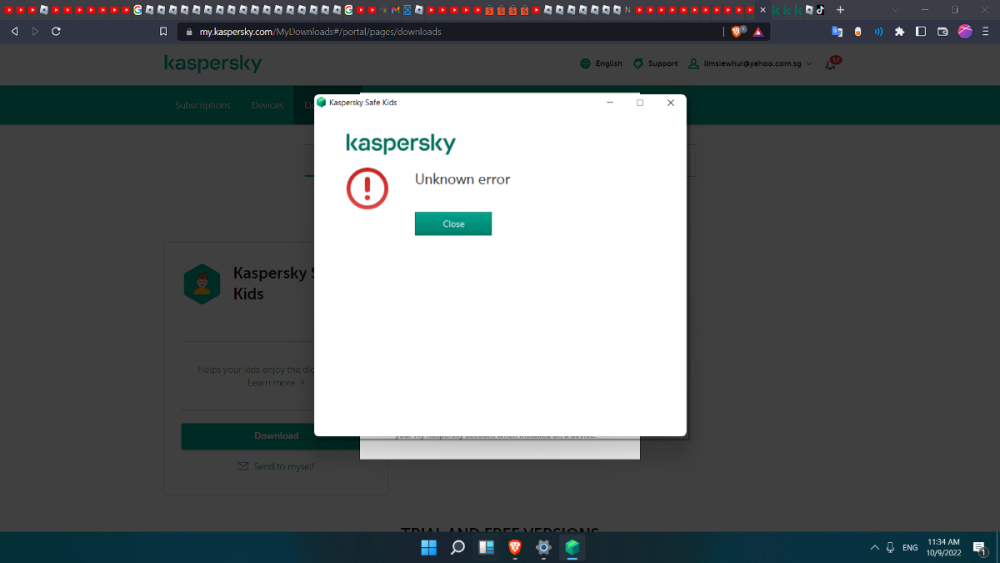Open the Support link
1000x563 pixels.
pyautogui.click(x=656, y=63)
